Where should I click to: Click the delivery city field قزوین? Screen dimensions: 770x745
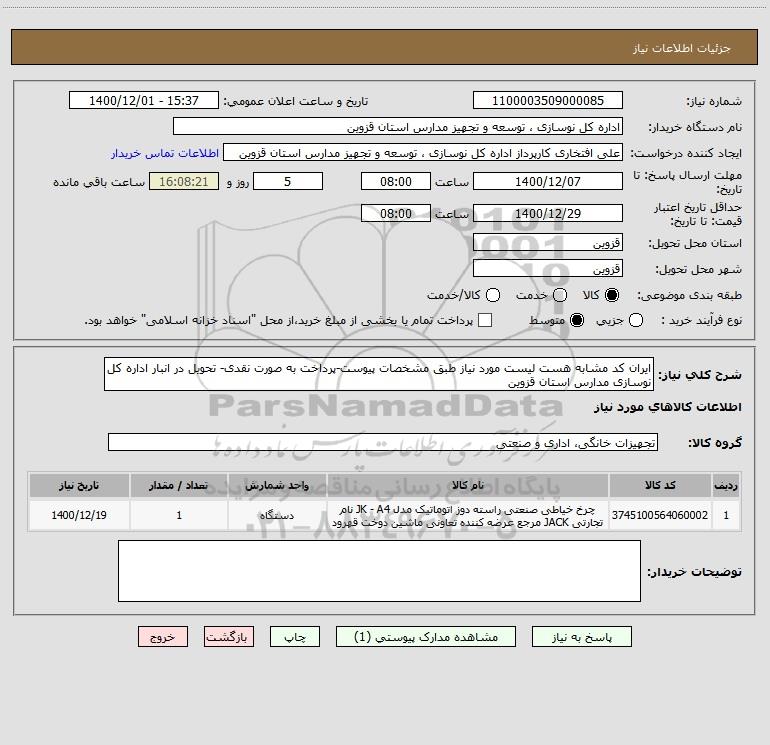pyautogui.click(x=548, y=268)
